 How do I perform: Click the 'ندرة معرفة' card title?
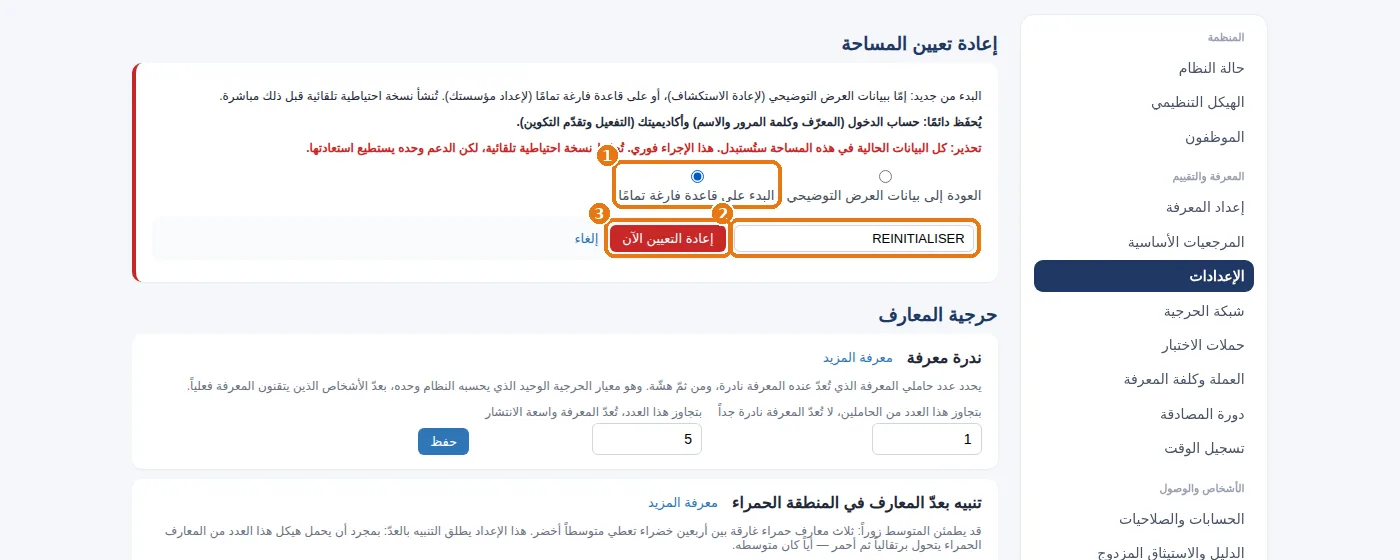click(944, 358)
